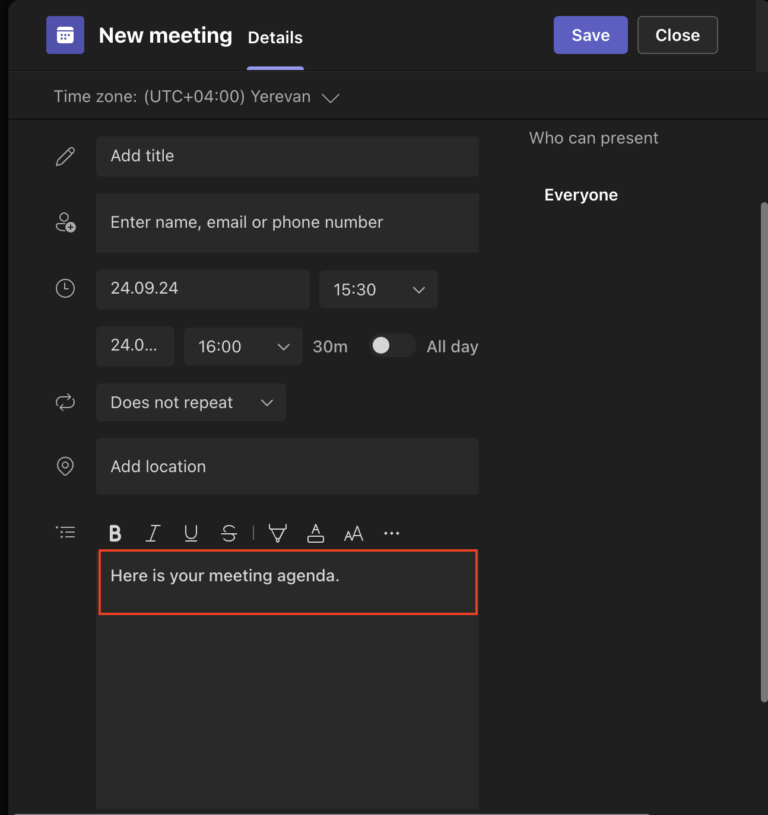
Task: Expand the Does not repeat dropdown
Action: (x=191, y=402)
